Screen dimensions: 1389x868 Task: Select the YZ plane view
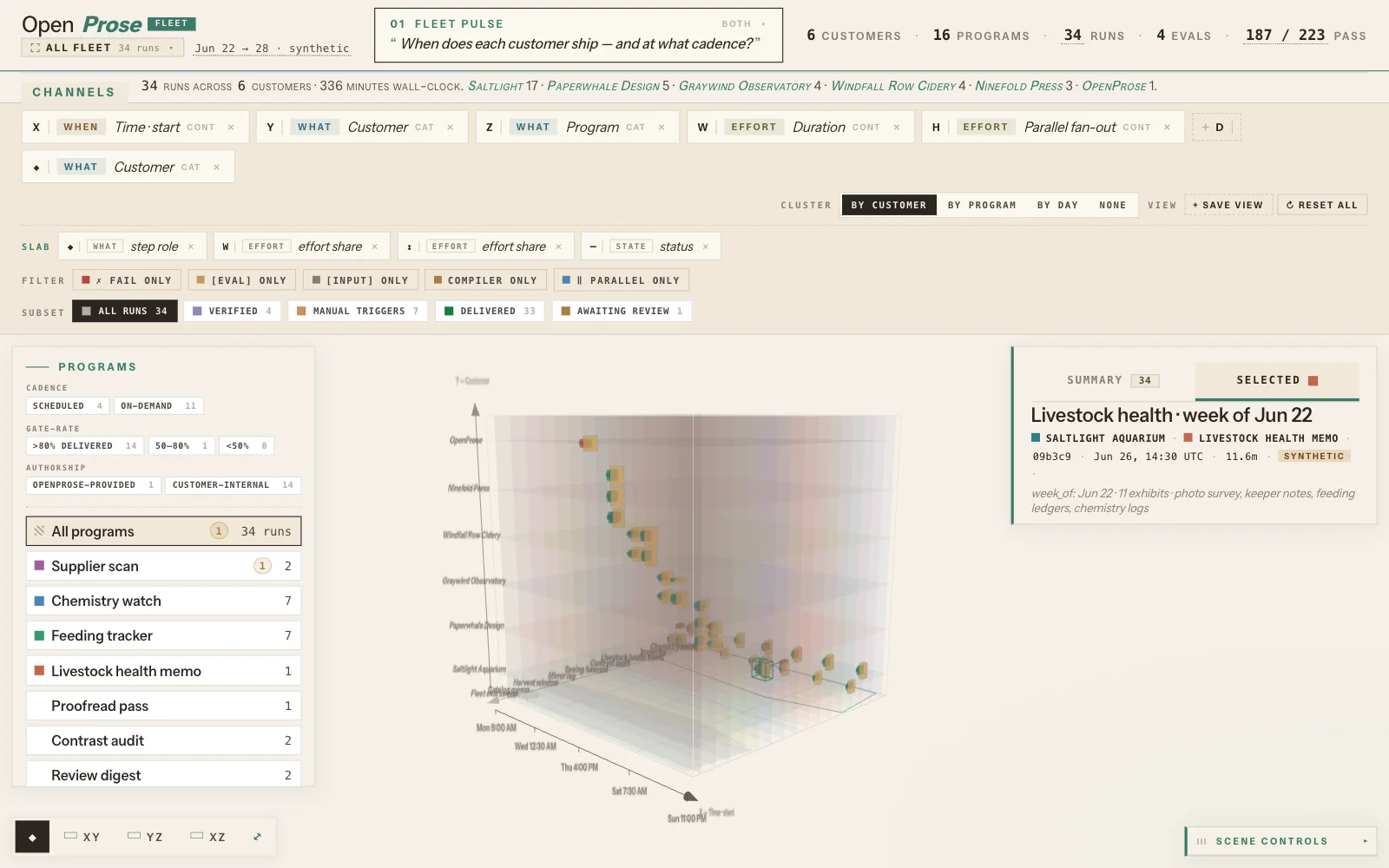145,837
